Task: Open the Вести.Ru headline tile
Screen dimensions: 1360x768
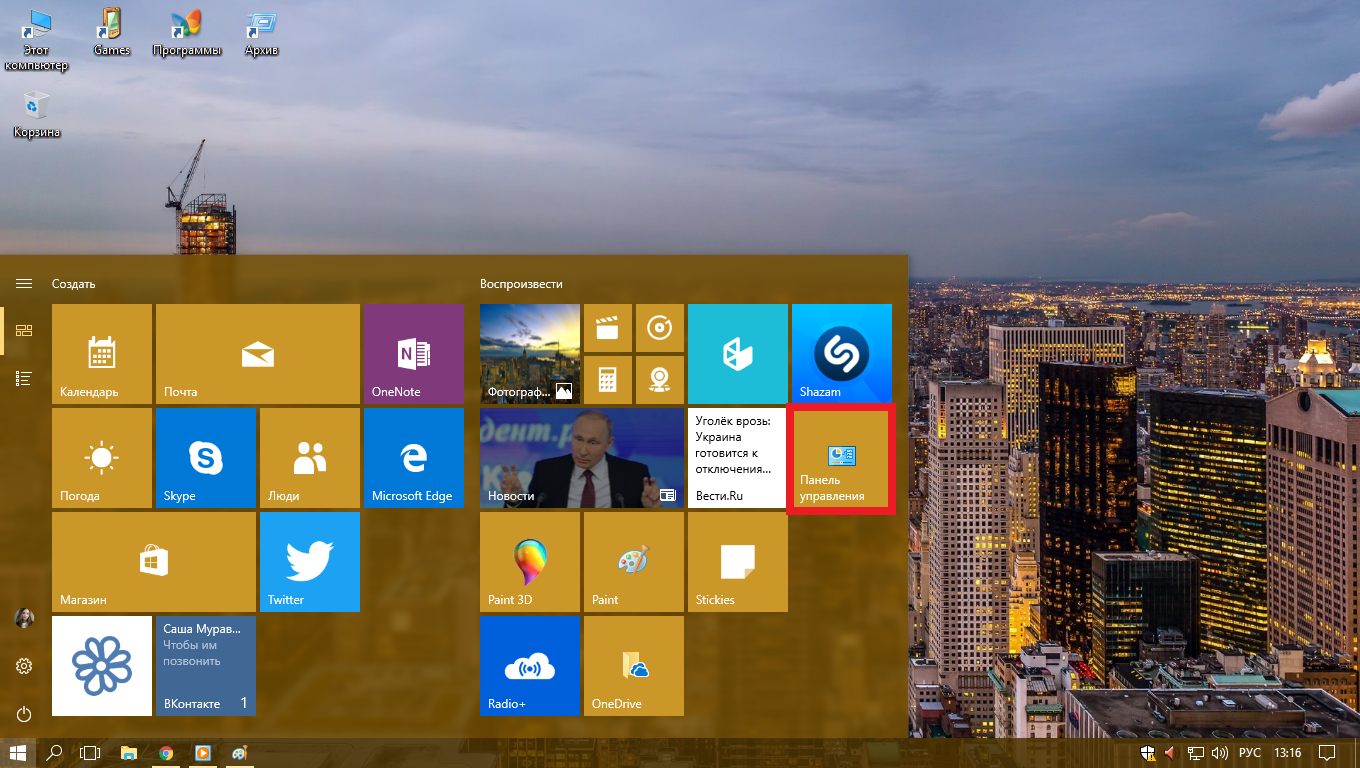Action: coord(738,458)
